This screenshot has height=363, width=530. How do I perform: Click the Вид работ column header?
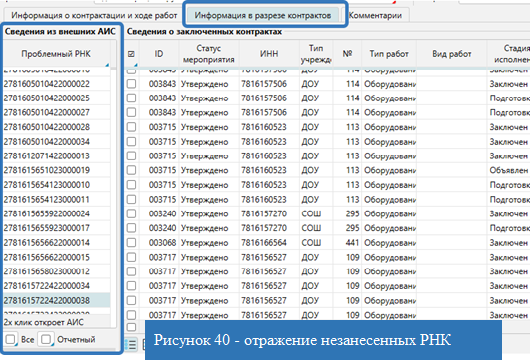[x=452, y=54]
